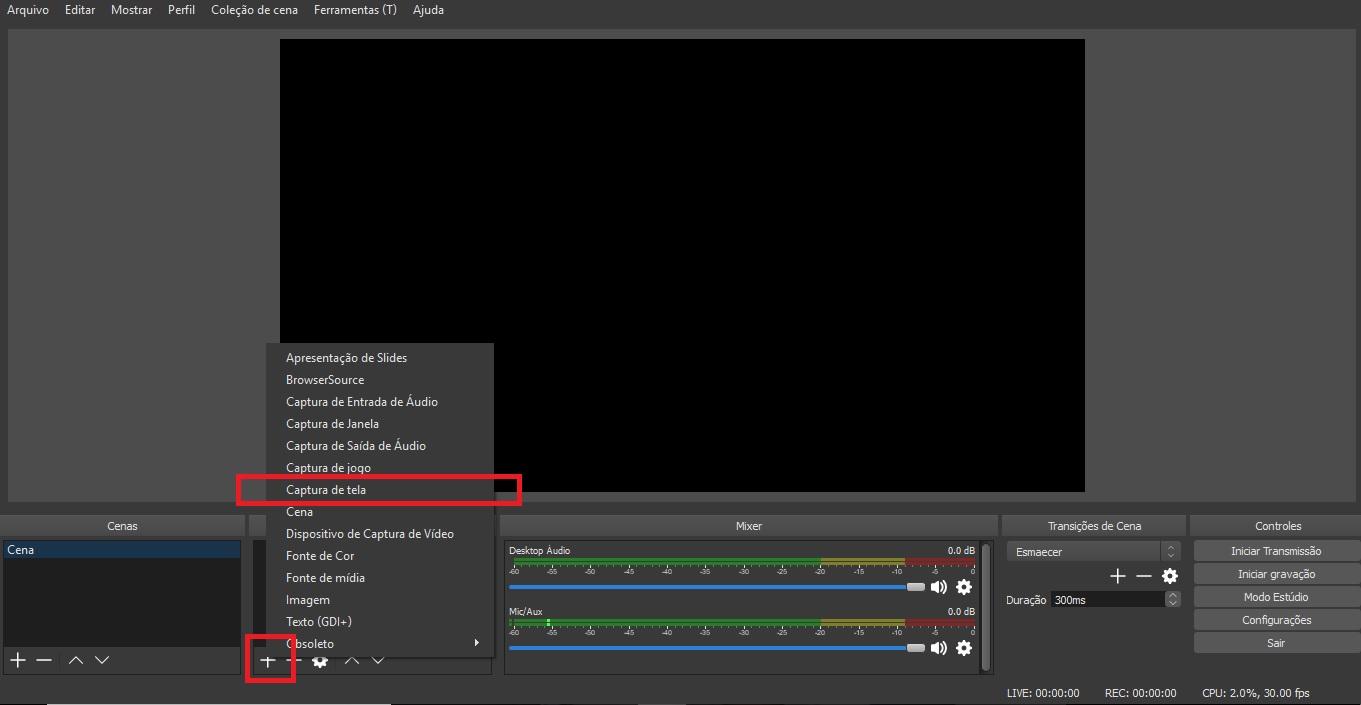Open the Ferramentas (T) menu
The width and height of the screenshot is (1361, 705).
tap(355, 10)
